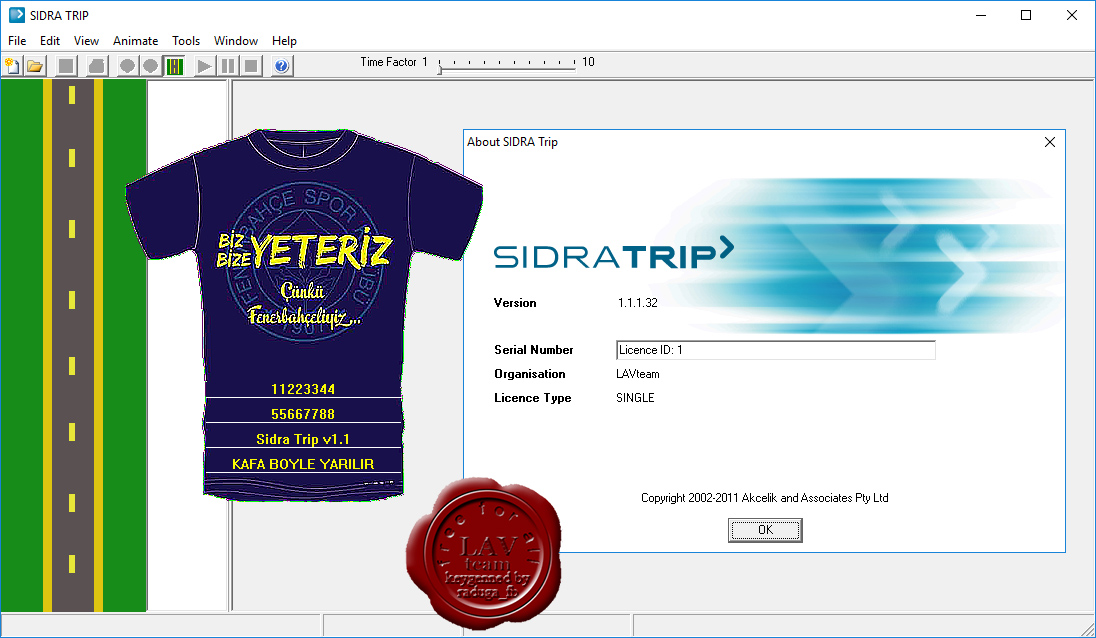Stop the animation using the square button after pause

click(x=251, y=66)
